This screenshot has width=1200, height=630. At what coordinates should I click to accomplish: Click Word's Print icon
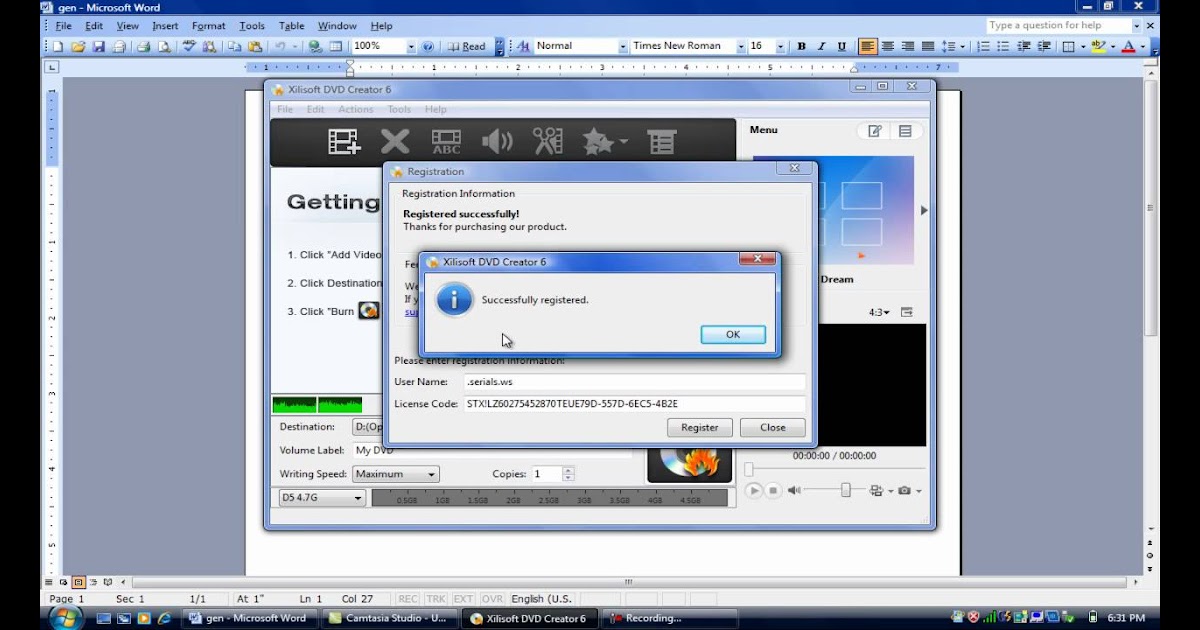click(142, 46)
